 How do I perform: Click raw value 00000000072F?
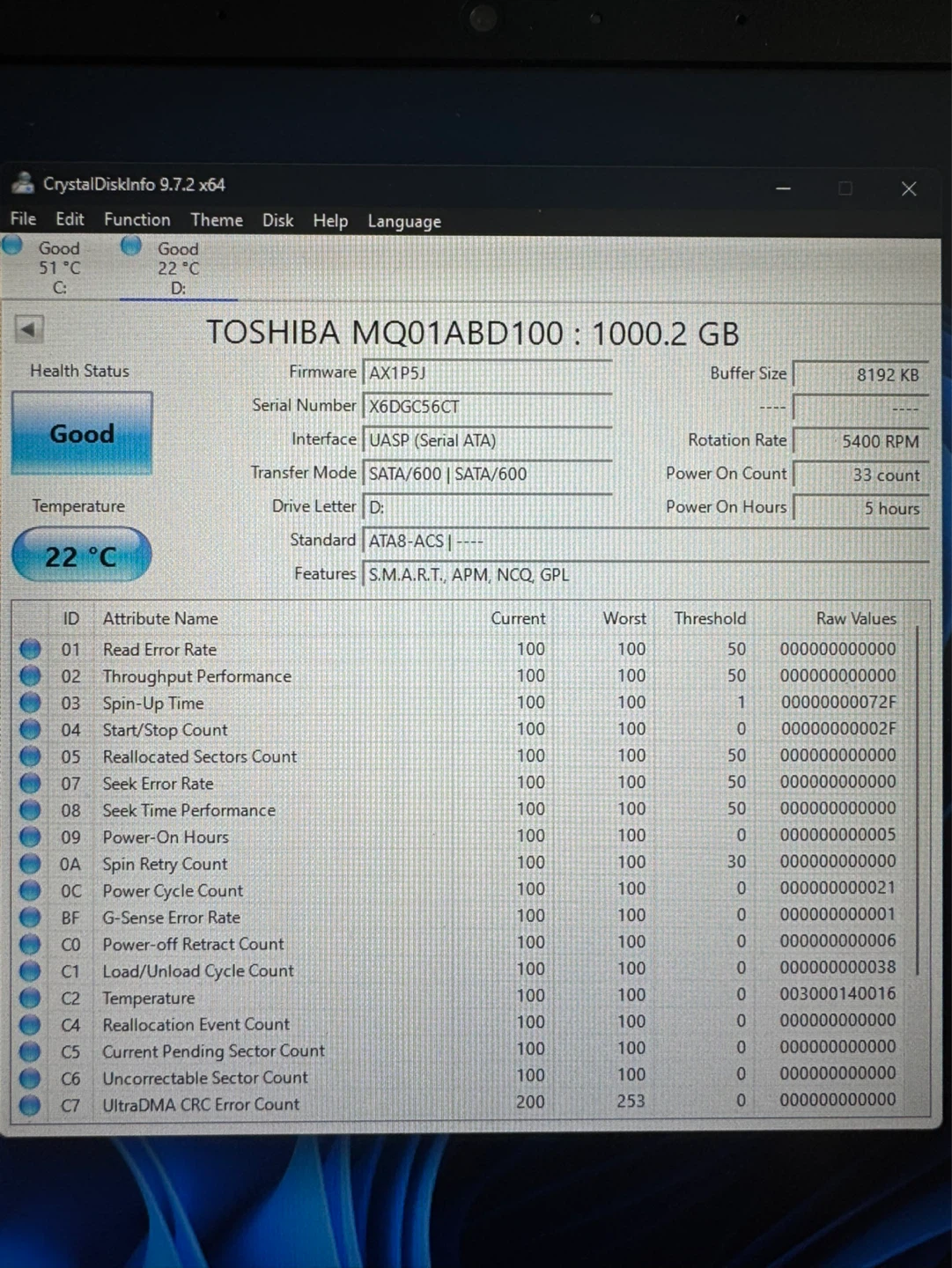pos(838,702)
